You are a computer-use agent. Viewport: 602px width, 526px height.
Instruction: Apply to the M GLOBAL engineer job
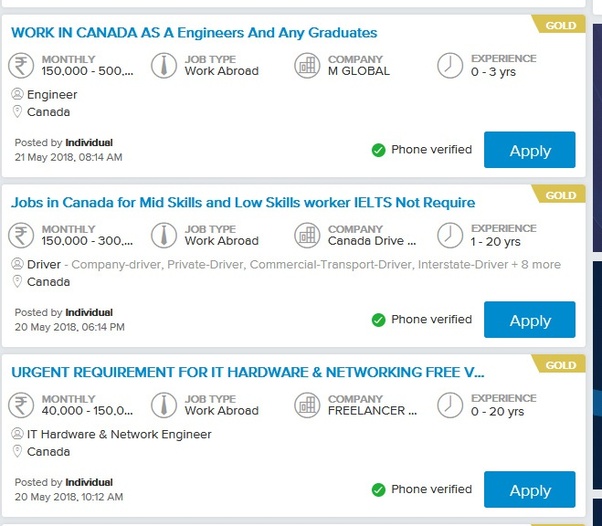point(529,150)
